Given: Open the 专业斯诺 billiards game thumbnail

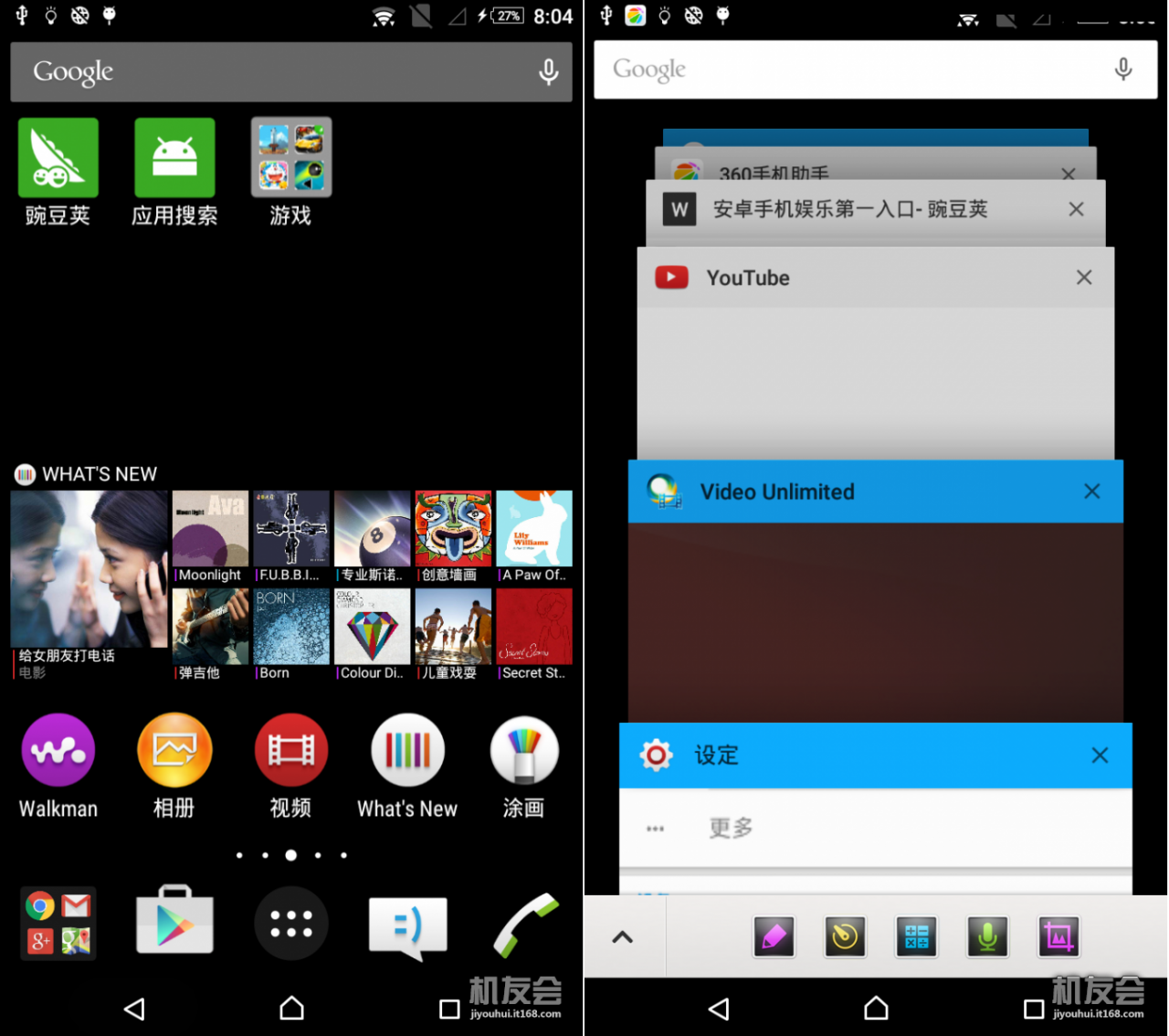Looking at the screenshot, I should [372, 529].
